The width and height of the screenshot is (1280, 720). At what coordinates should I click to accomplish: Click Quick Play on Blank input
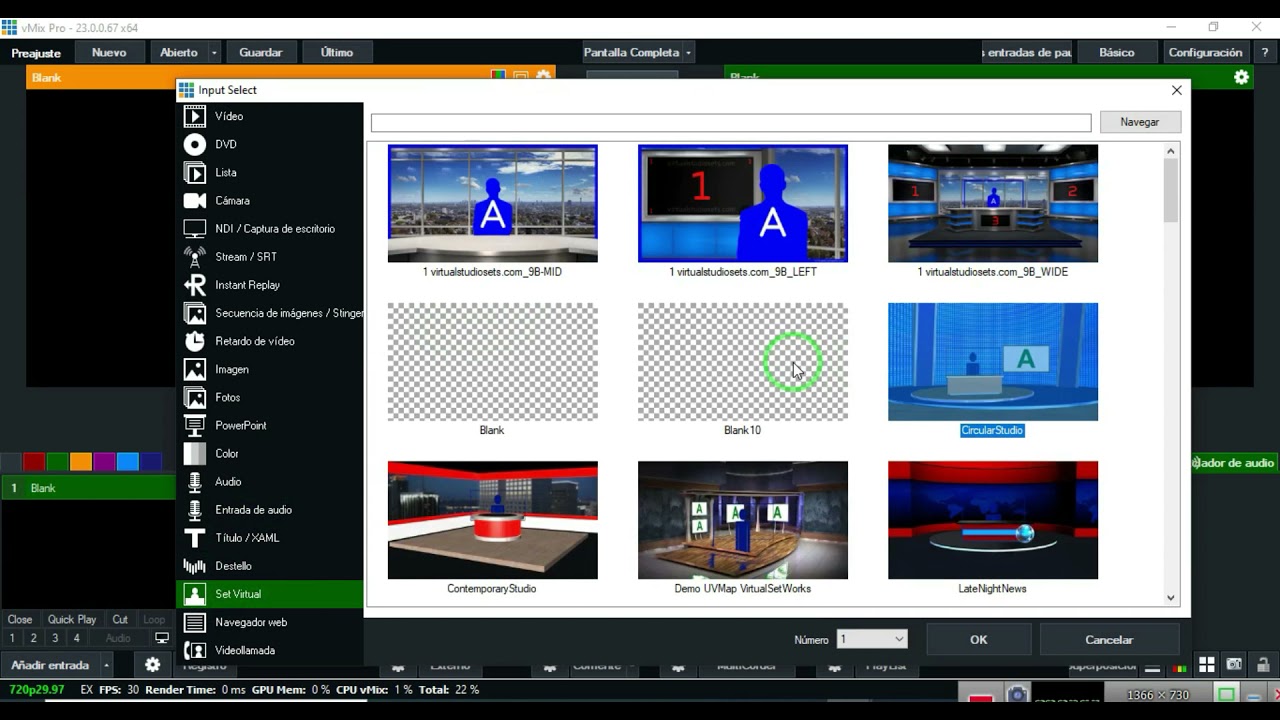[72, 620]
